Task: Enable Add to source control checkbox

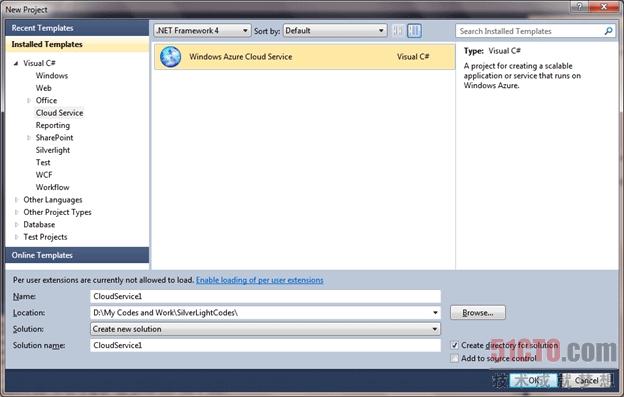Action: pyautogui.click(x=454, y=358)
